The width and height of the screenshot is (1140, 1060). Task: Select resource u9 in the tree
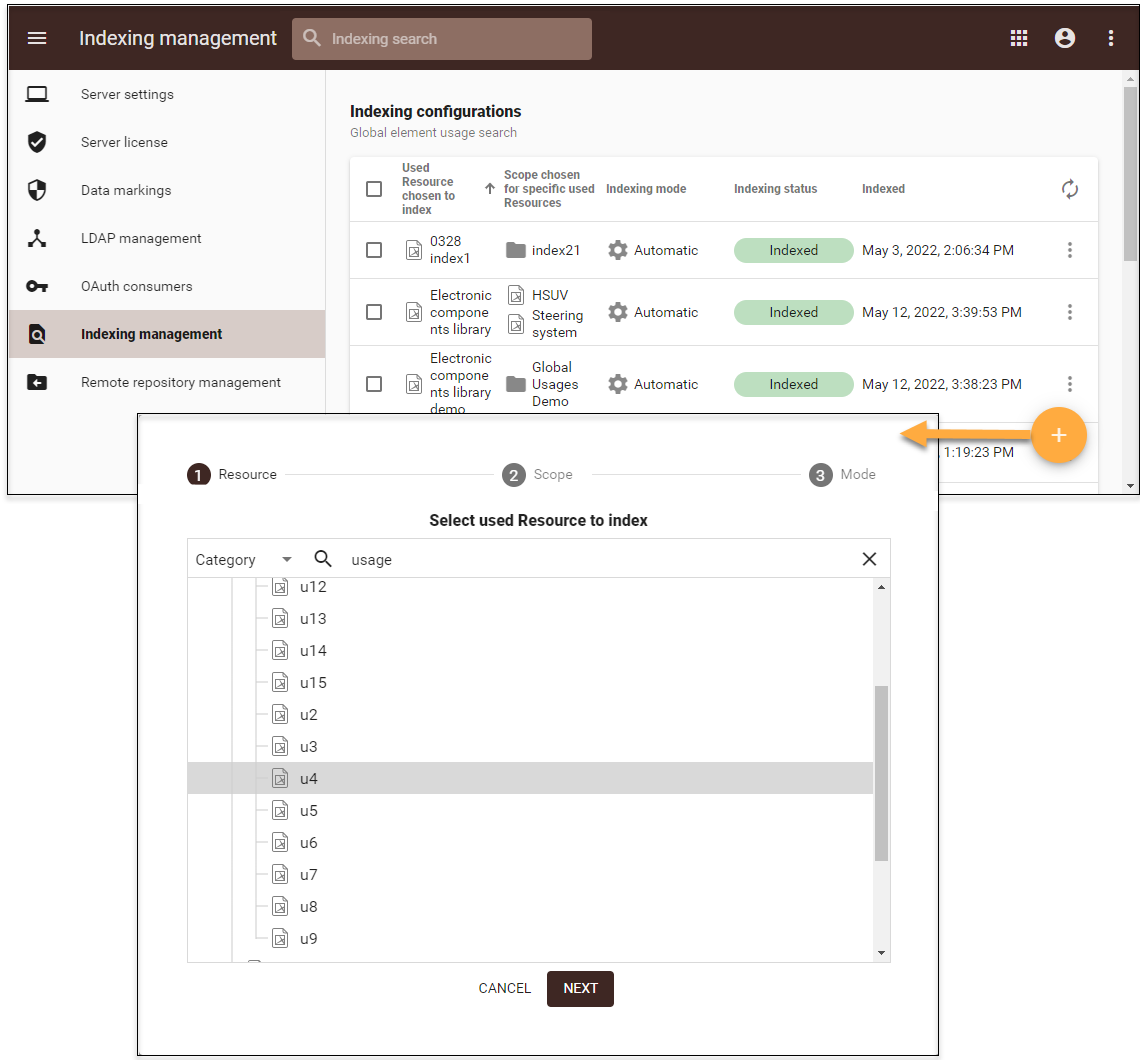(x=309, y=939)
